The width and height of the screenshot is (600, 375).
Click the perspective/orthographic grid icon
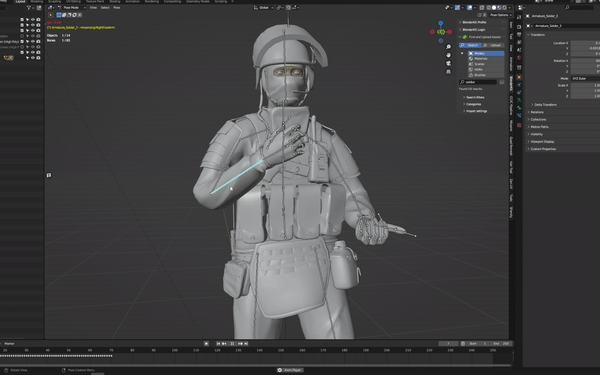pos(448,72)
